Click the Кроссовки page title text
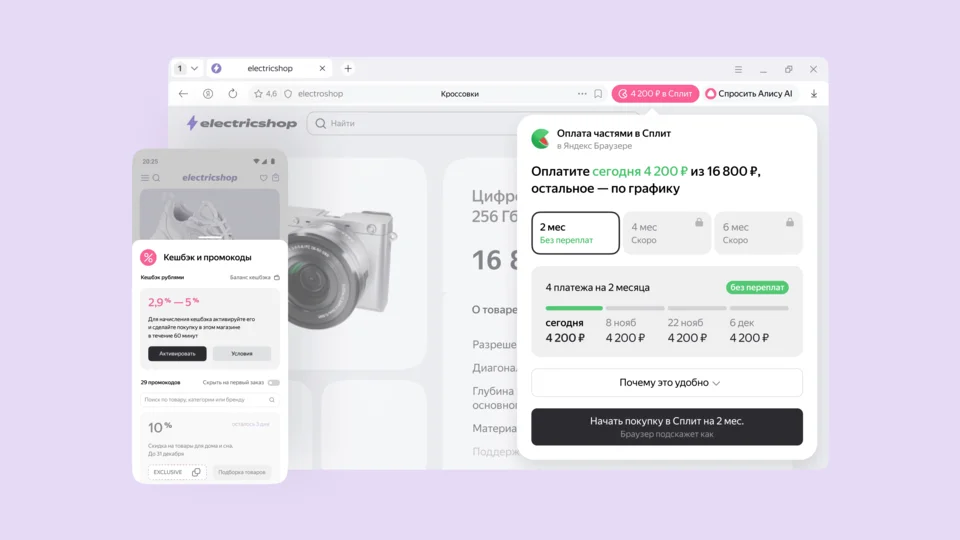This screenshot has width=960, height=540. pyautogui.click(x=460, y=94)
